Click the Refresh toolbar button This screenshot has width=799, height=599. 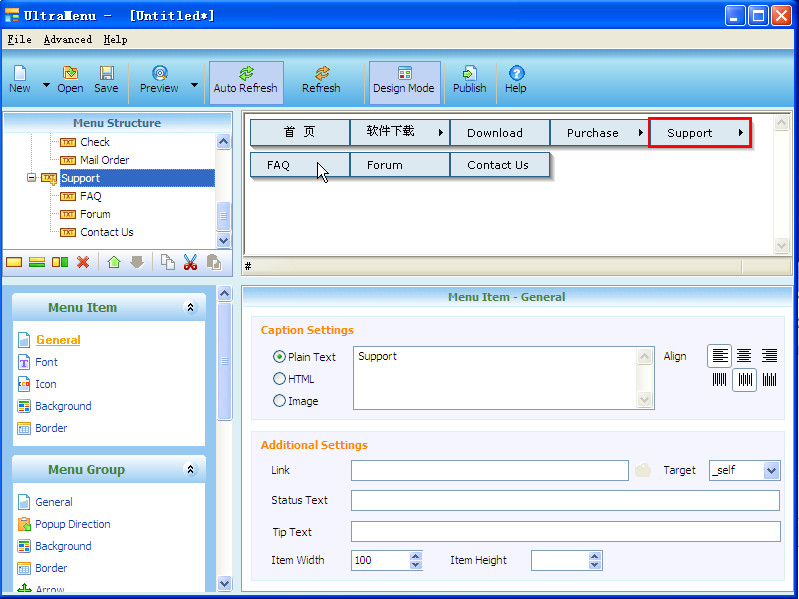321,80
